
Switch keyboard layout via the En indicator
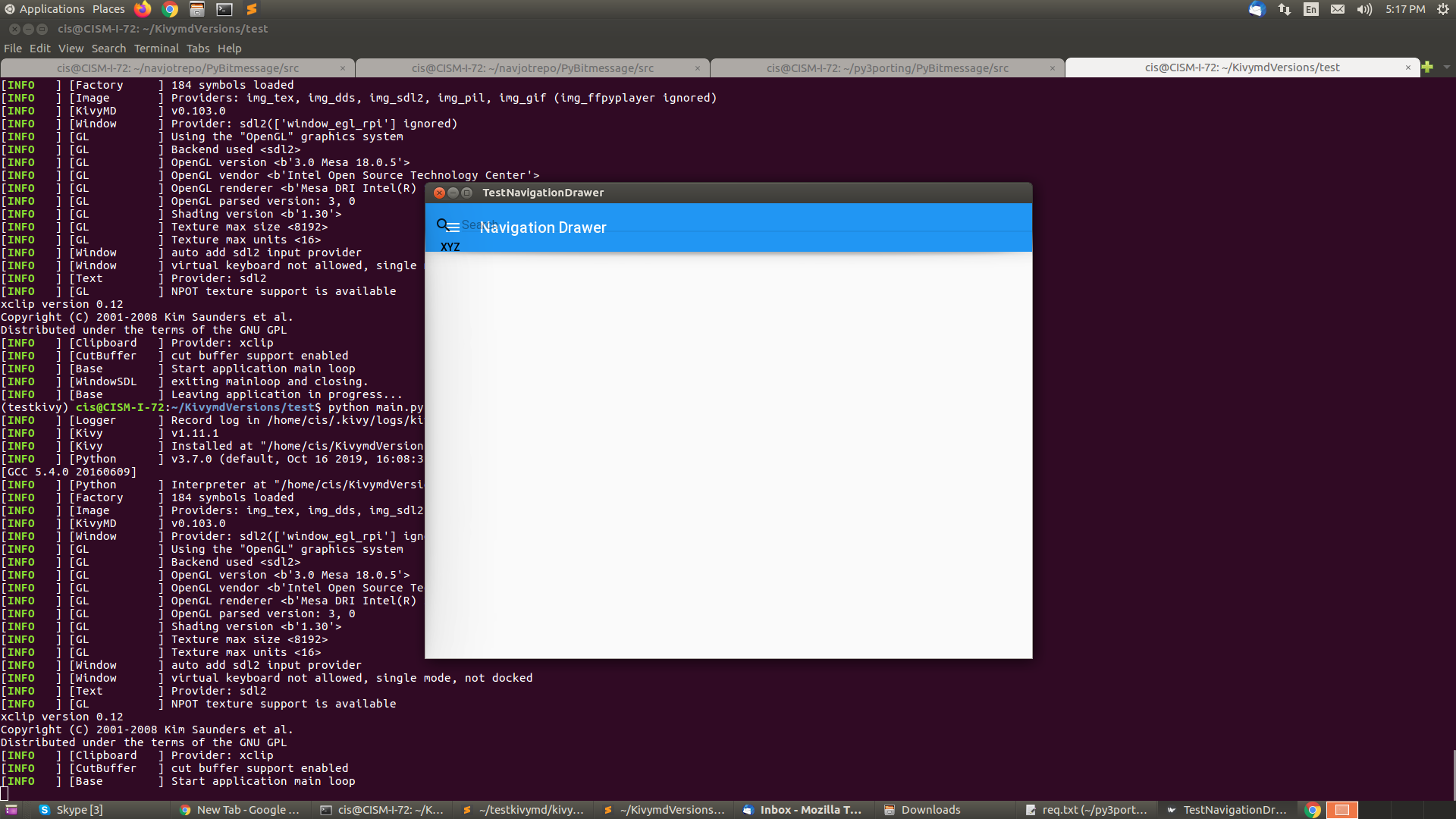point(1311,9)
